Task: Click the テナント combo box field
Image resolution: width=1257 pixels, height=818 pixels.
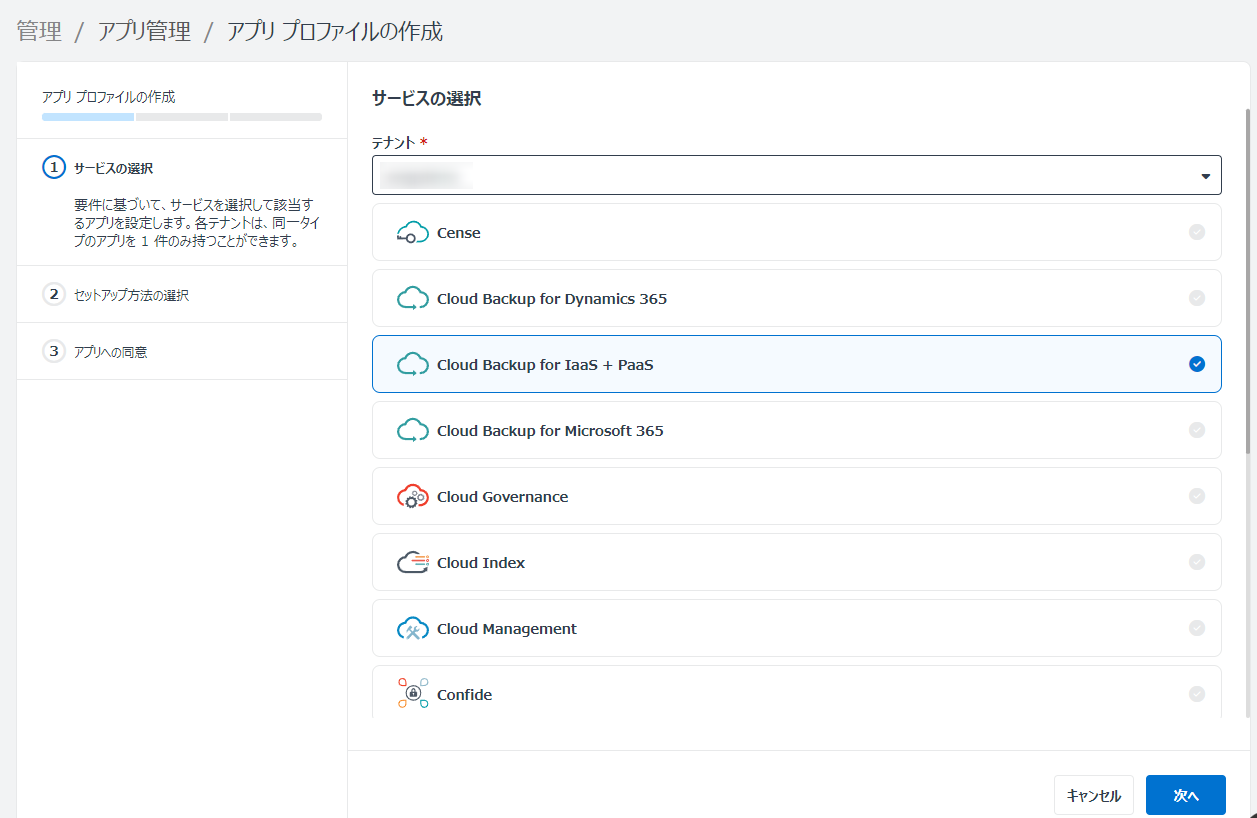Action: coord(797,175)
